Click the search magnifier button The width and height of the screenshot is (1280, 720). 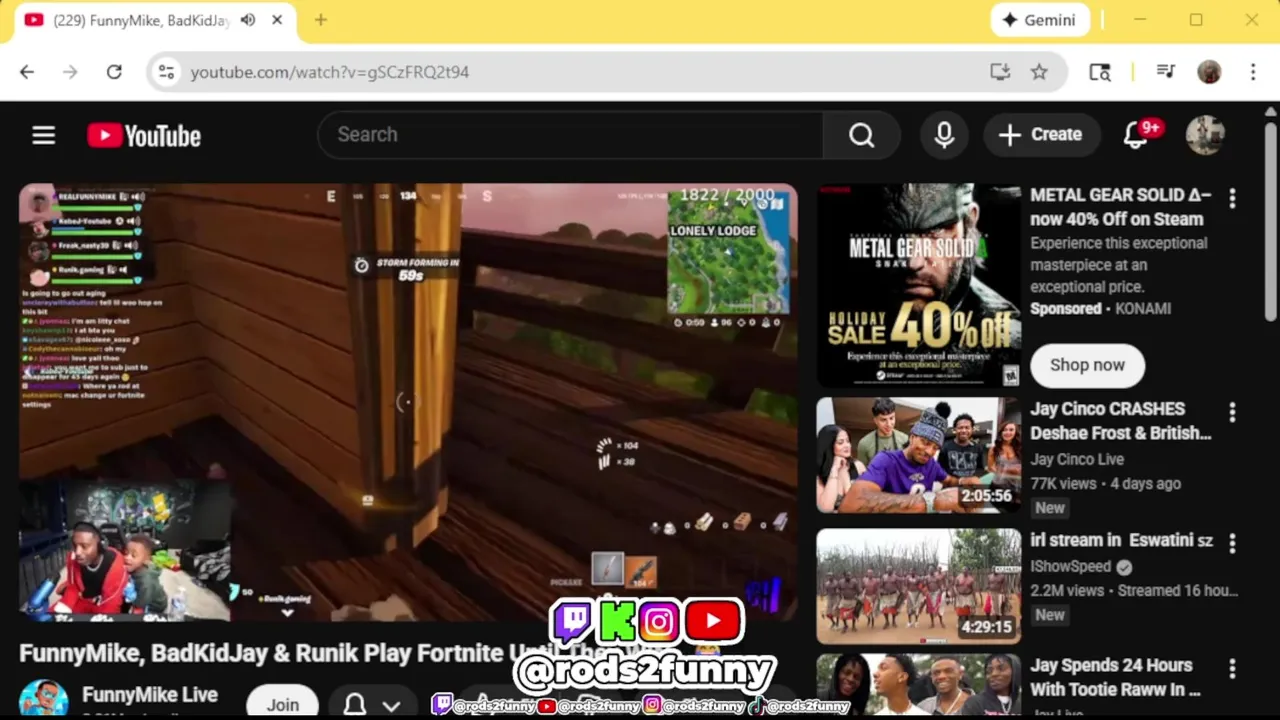pos(861,135)
